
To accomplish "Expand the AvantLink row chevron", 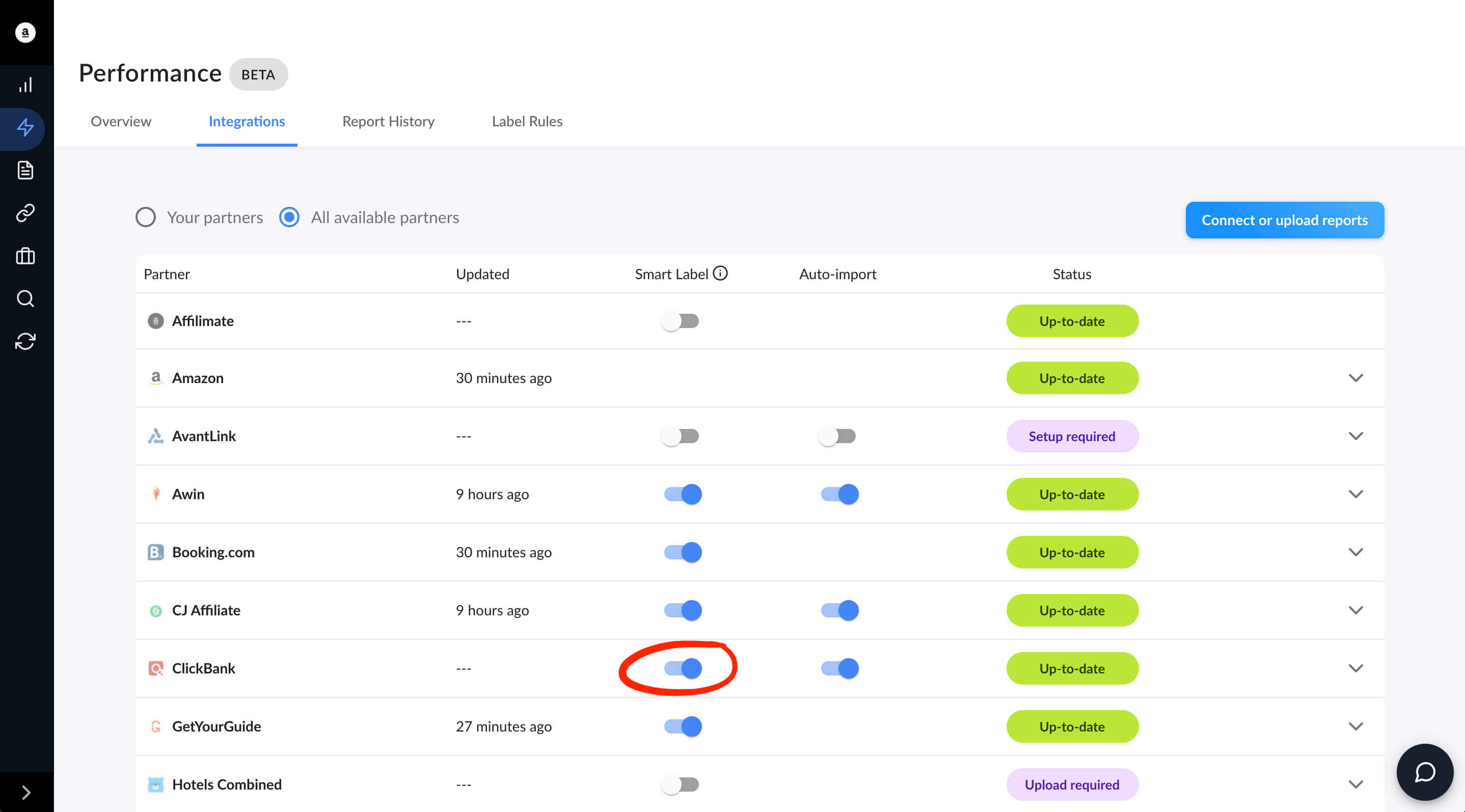I will pyautogui.click(x=1356, y=436).
